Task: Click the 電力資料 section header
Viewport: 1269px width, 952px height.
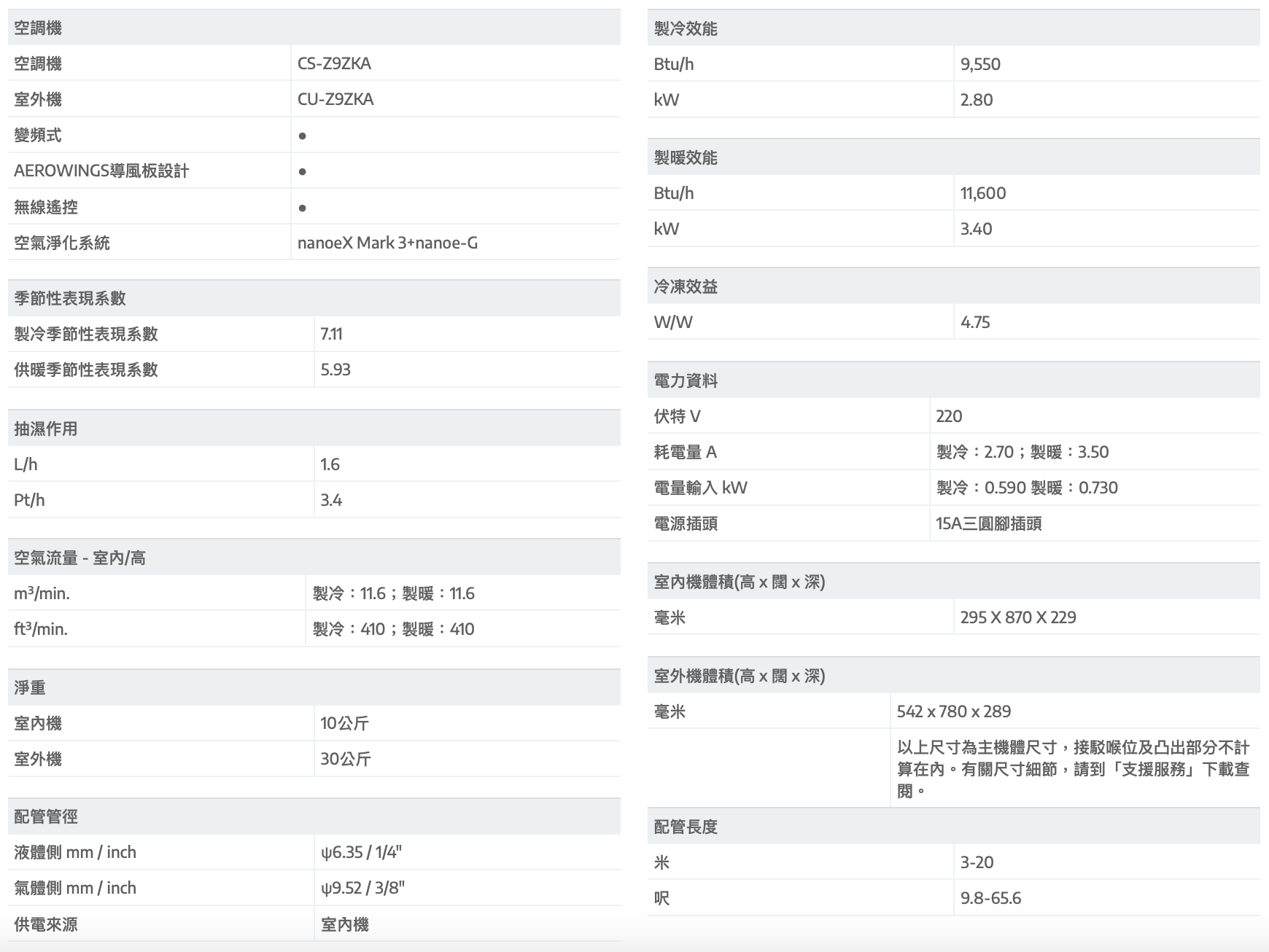Action: point(686,381)
